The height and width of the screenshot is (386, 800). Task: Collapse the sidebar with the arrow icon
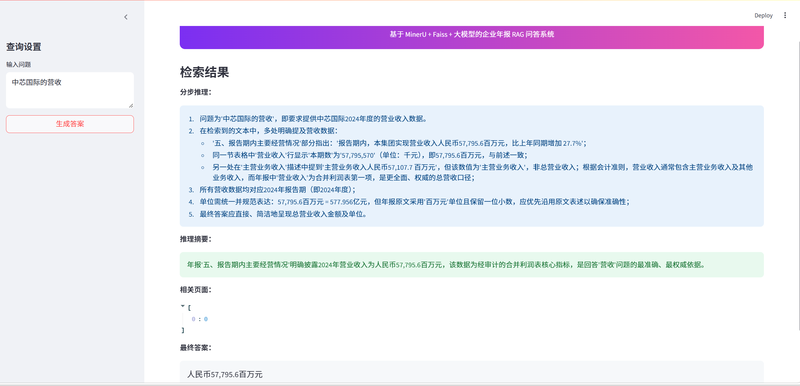coord(126,17)
